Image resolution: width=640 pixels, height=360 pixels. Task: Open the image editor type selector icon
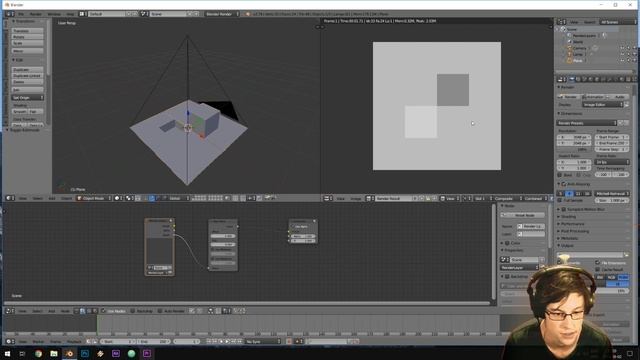tap(327, 198)
